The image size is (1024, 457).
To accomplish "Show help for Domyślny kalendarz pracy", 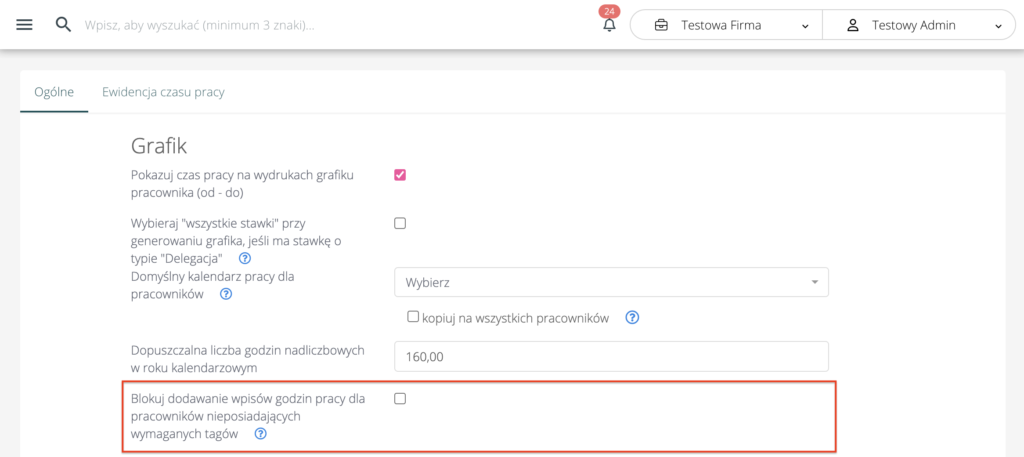I will [x=226, y=294].
